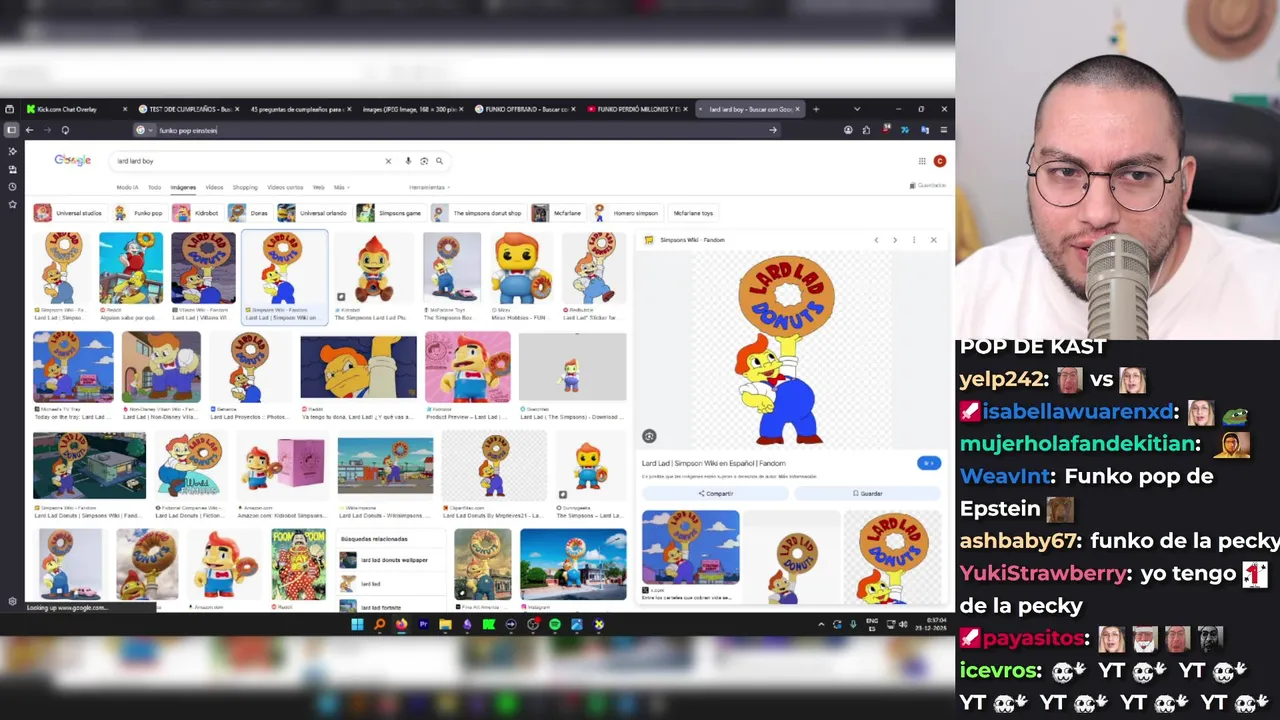This screenshot has width=1280, height=720.
Task: Expand the Herramientas tools dropdown
Action: coord(429,187)
